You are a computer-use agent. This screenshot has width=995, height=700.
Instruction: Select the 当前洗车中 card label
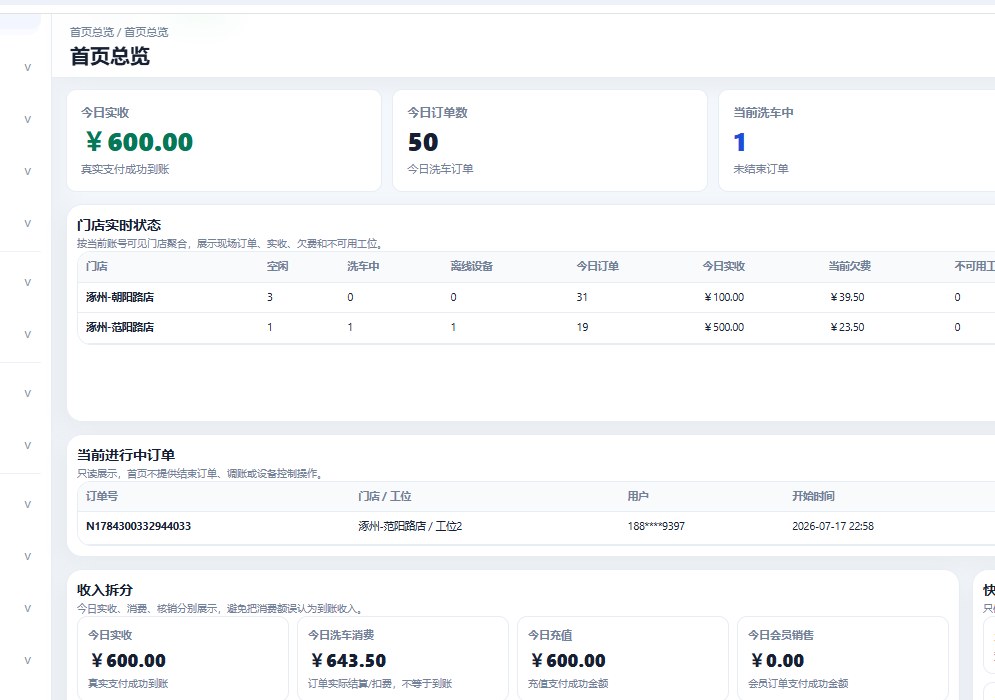click(763, 112)
